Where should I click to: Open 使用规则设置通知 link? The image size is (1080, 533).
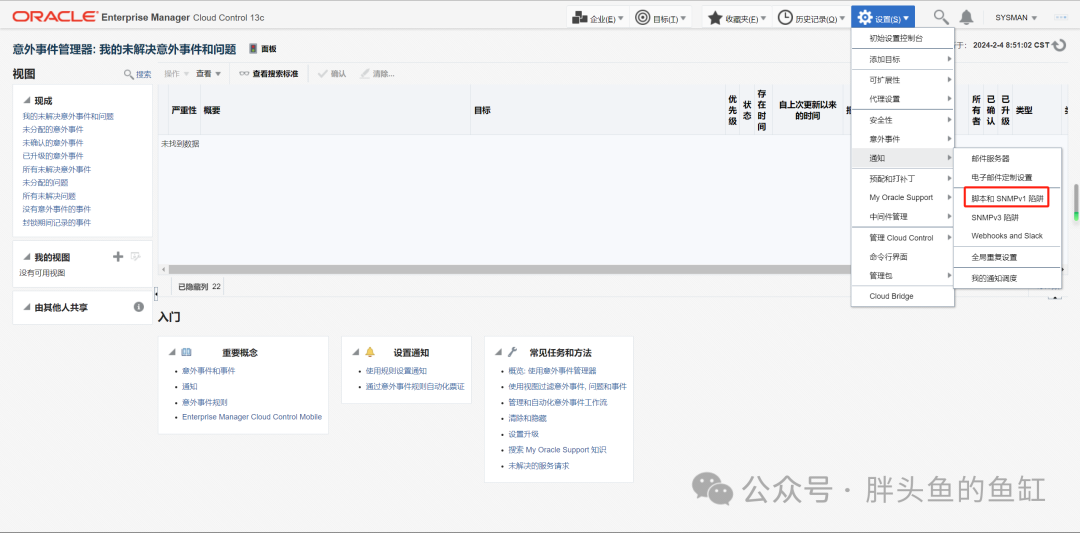click(397, 370)
